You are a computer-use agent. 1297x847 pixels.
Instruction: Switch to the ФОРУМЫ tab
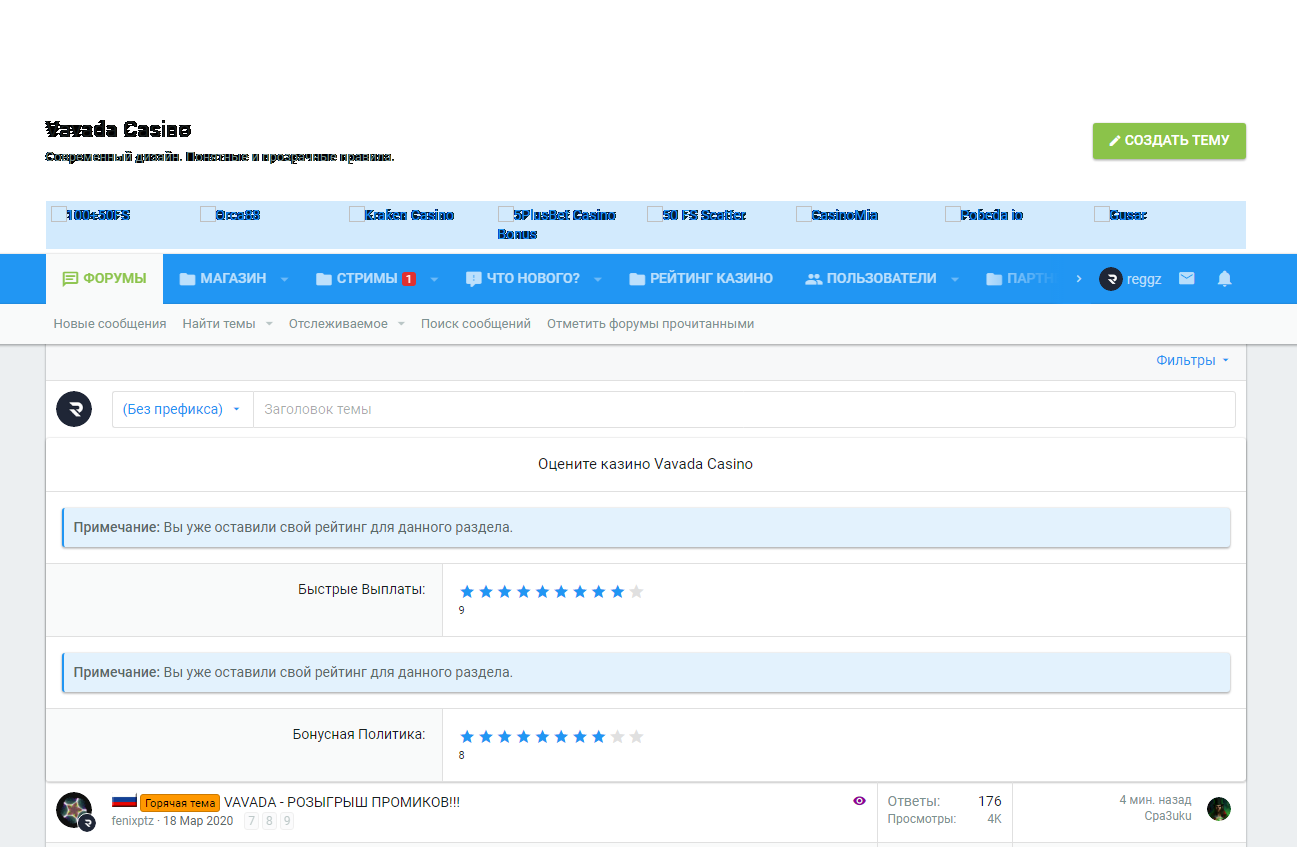pos(104,279)
